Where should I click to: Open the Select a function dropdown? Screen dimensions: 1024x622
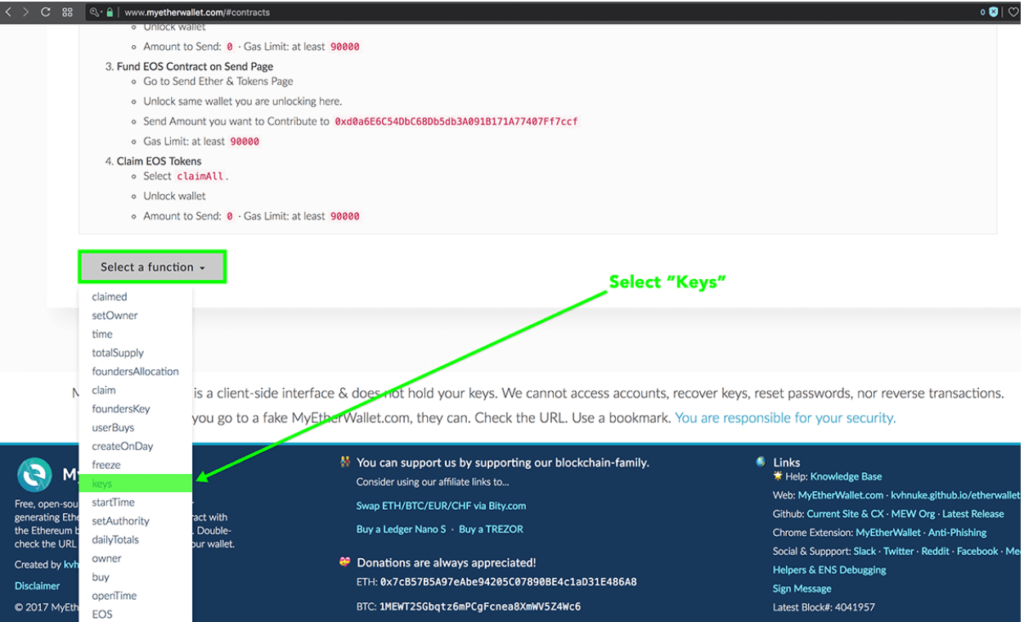pyautogui.click(x=152, y=267)
